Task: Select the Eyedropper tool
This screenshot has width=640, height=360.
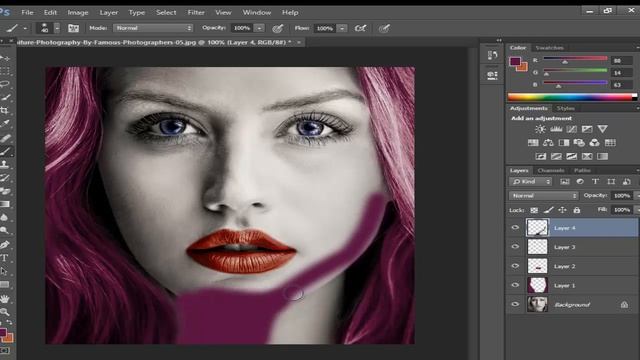Action: pos(5,123)
